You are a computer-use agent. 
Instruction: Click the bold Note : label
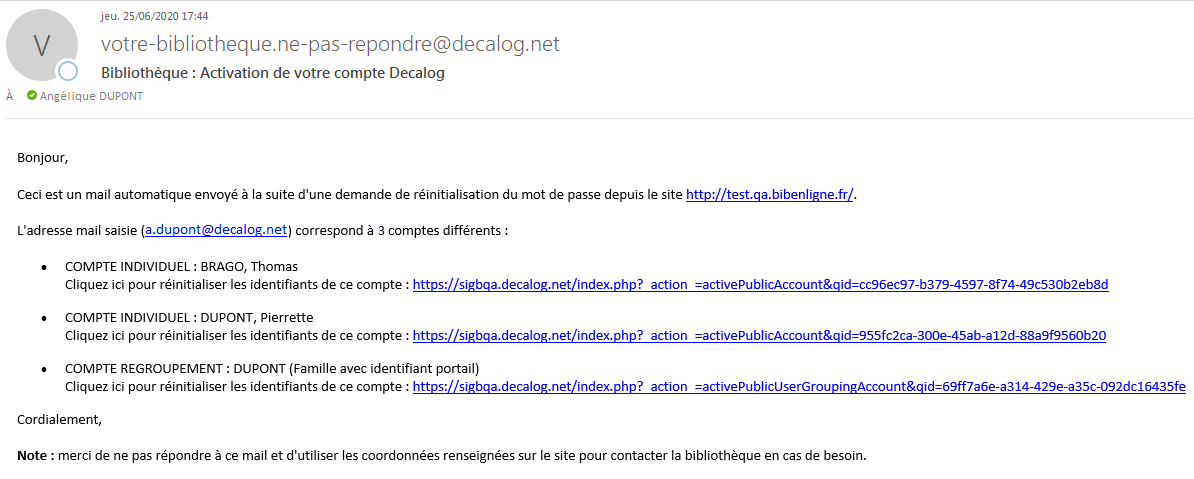(36, 456)
